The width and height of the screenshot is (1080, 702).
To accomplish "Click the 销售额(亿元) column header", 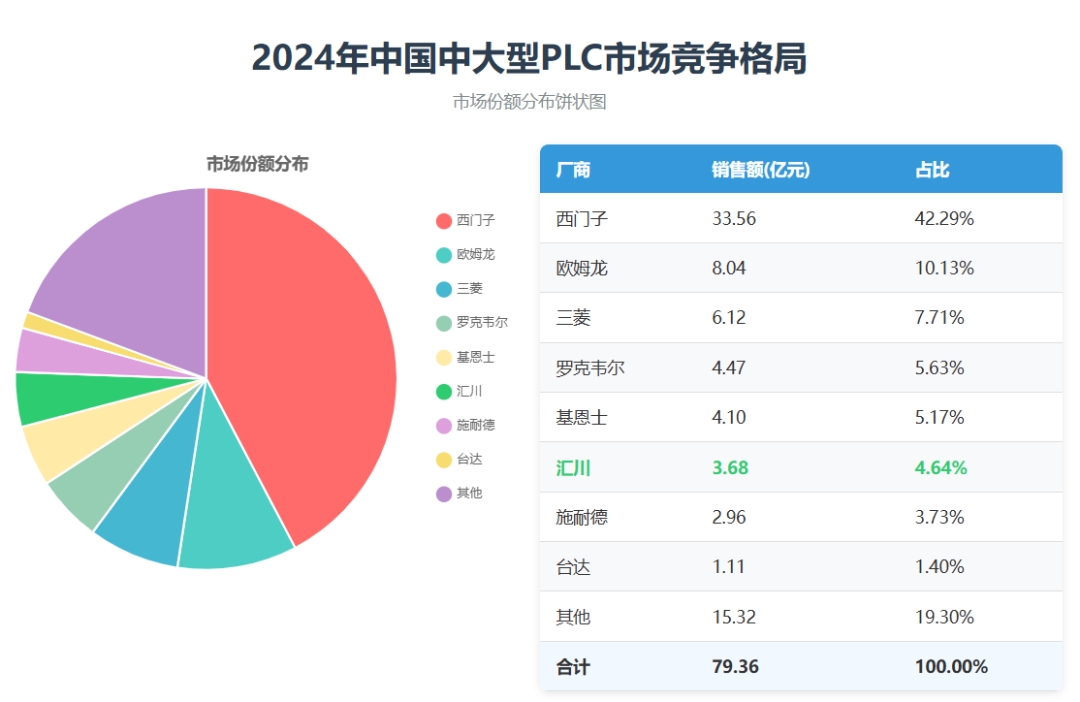I will point(760,169).
